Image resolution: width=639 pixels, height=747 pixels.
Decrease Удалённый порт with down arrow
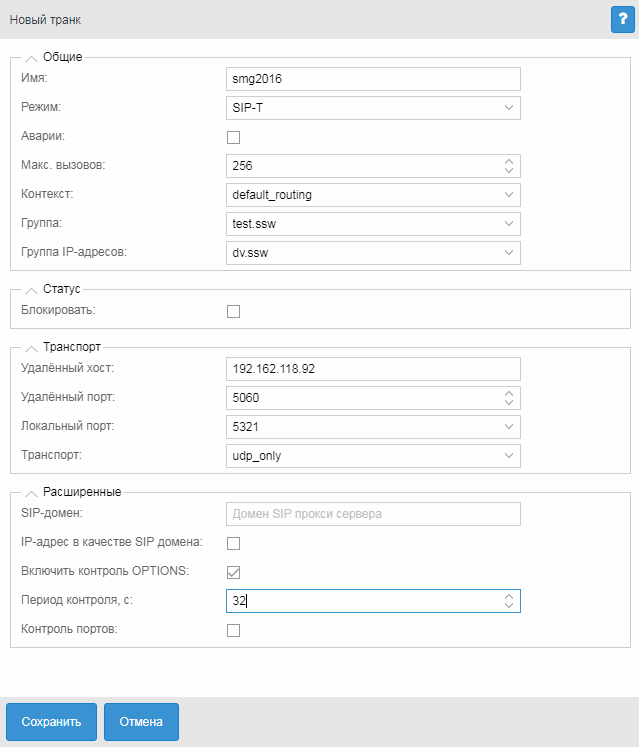[508, 403]
